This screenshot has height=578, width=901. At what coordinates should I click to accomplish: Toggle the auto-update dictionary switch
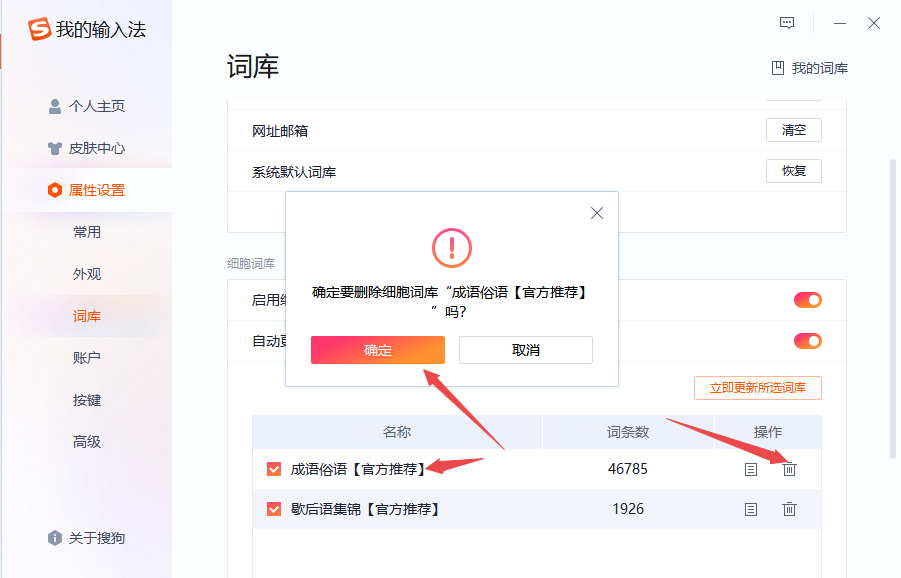click(807, 341)
